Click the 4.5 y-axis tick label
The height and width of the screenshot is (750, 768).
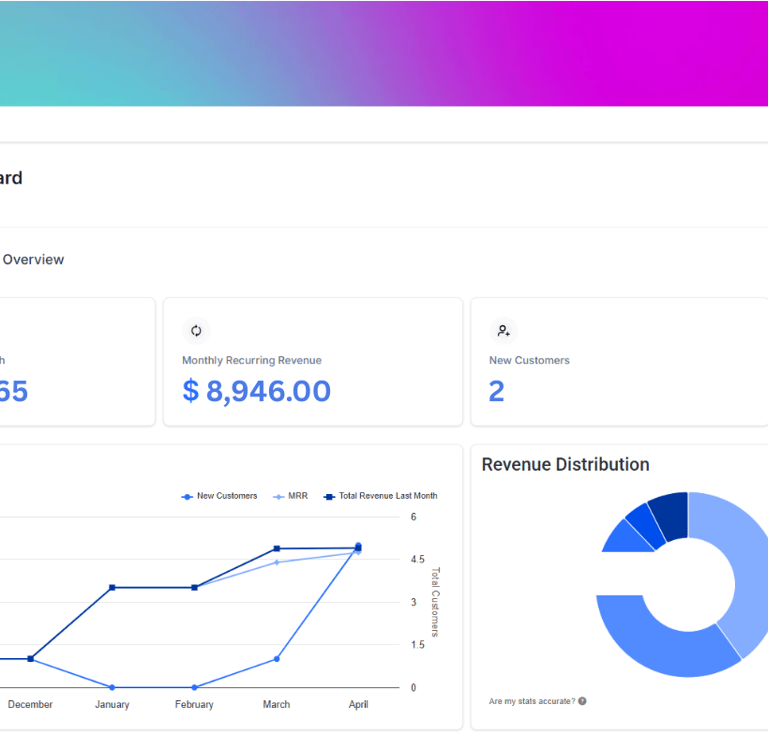click(x=417, y=559)
